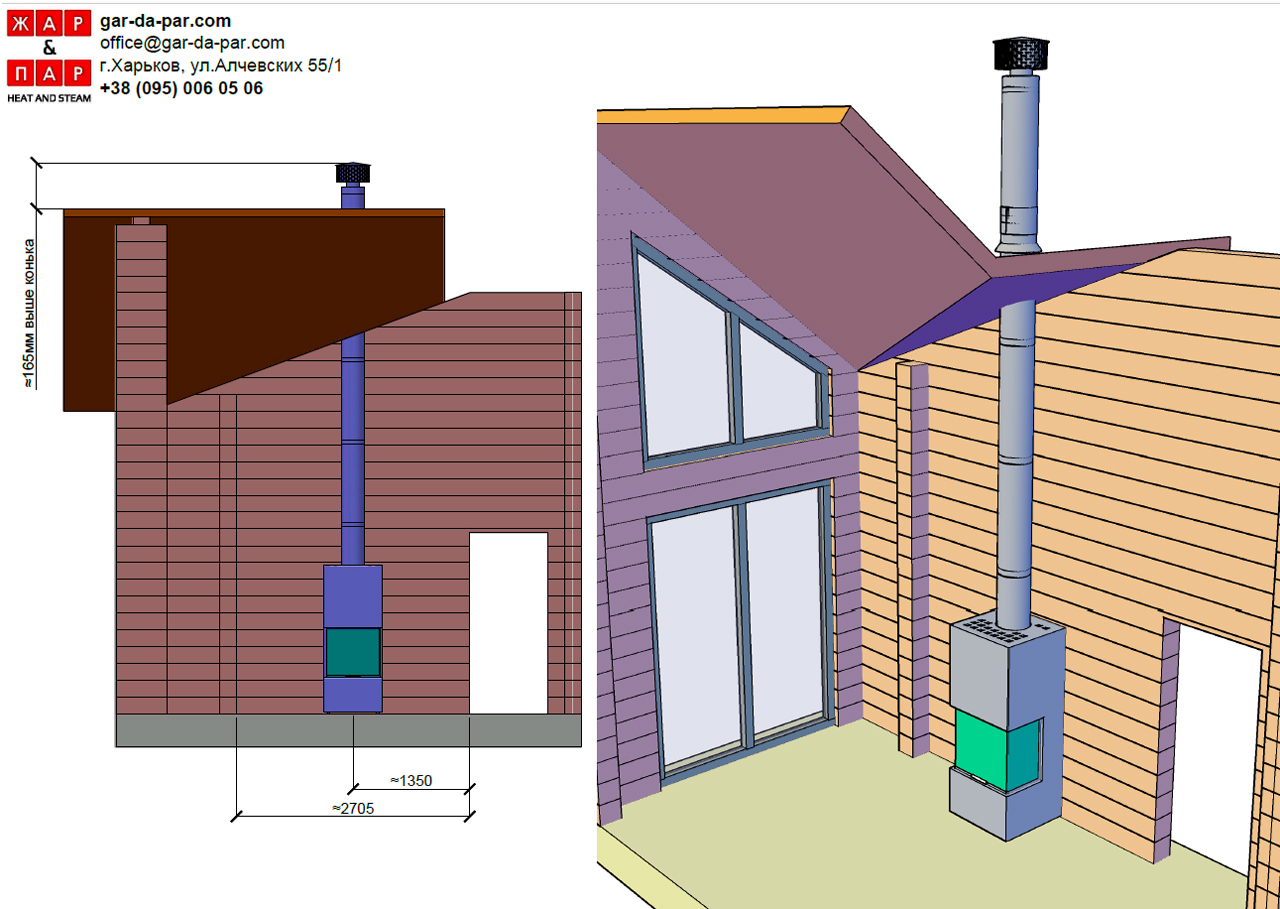The image size is (1280, 909).
Task: Select the lower left sliding glass door panel
Action: 694,640
